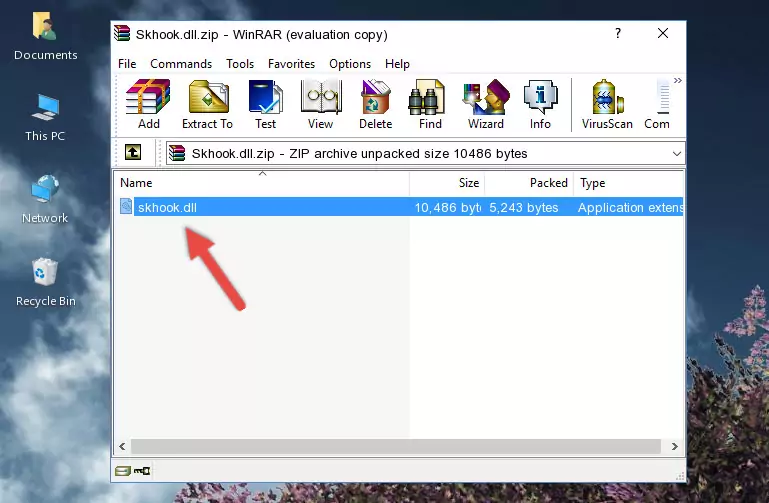The height and width of the screenshot is (503, 769).
Task: Sort by the Size column header
Action: [447, 183]
